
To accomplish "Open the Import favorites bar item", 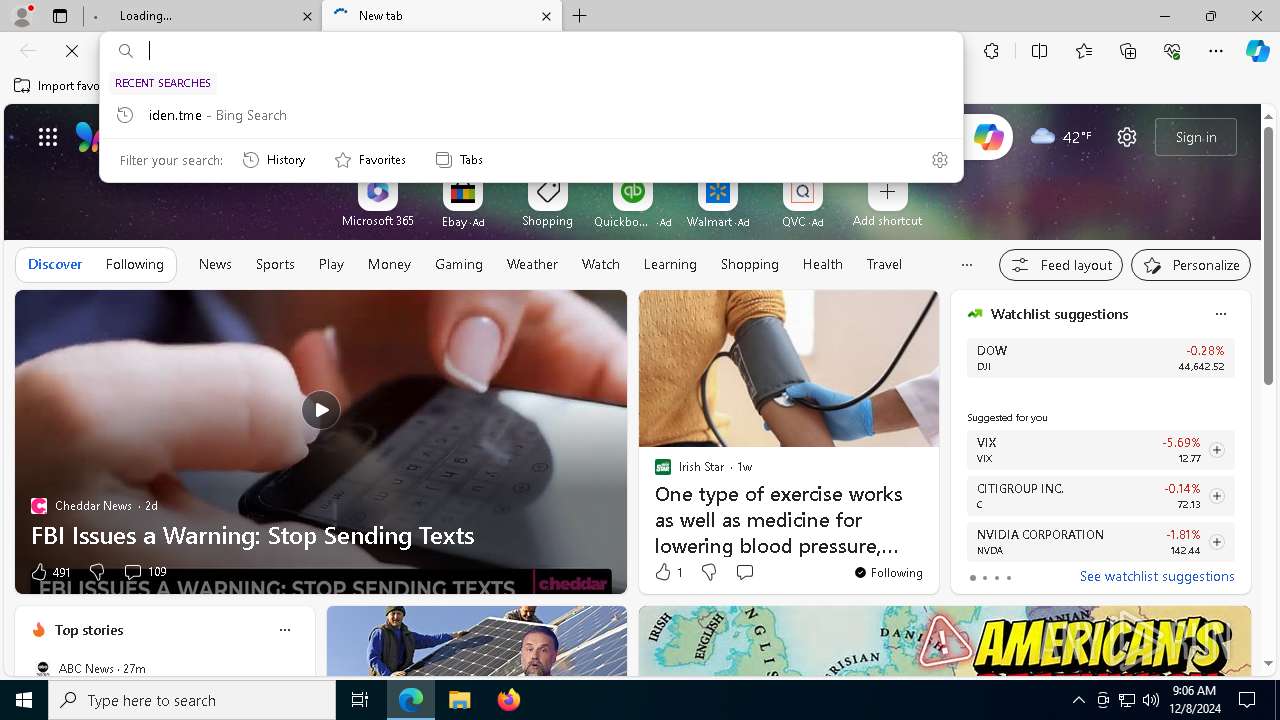I will tap(57, 86).
